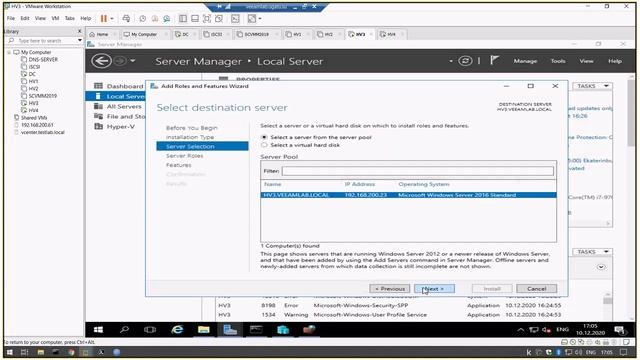The width and height of the screenshot is (640, 360).
Task: Open the upper TASKS dropdown in Server Manager
Action: click(x=593, y=86)
